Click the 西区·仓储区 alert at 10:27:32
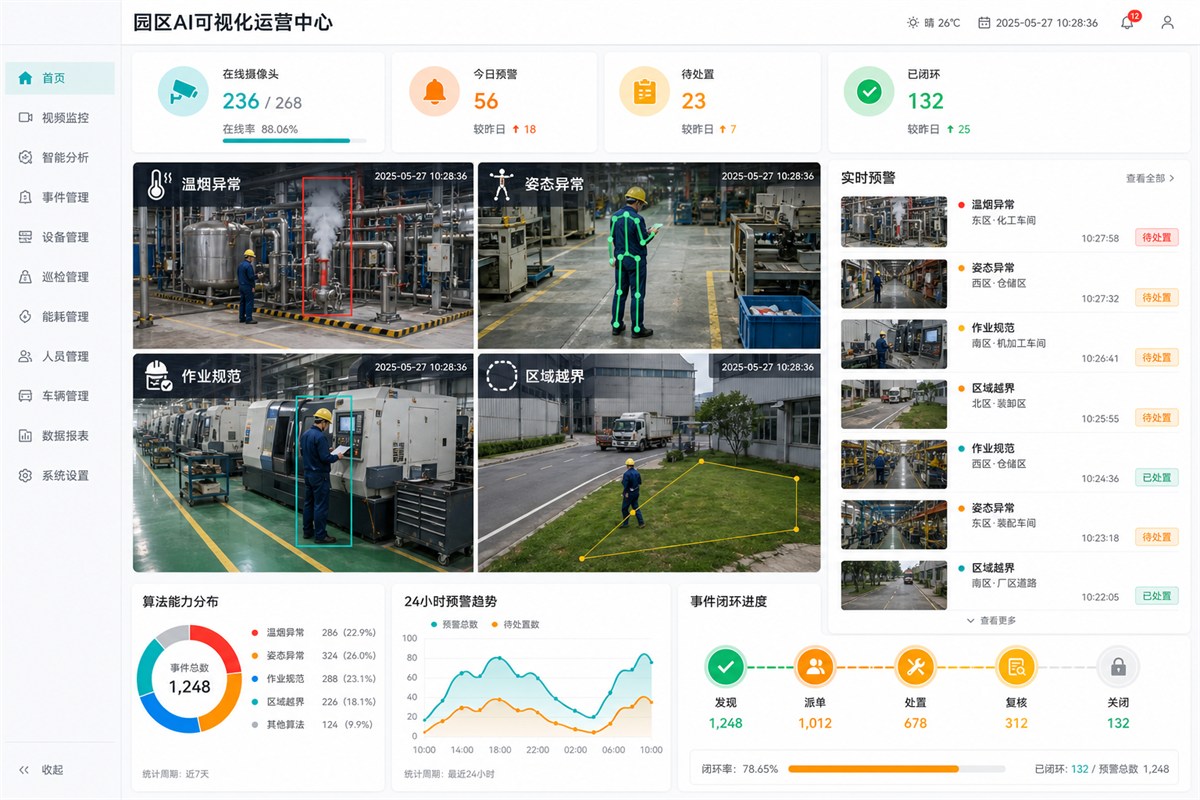The width and height of the screenshot is (1200, 800). [1010, 283]
